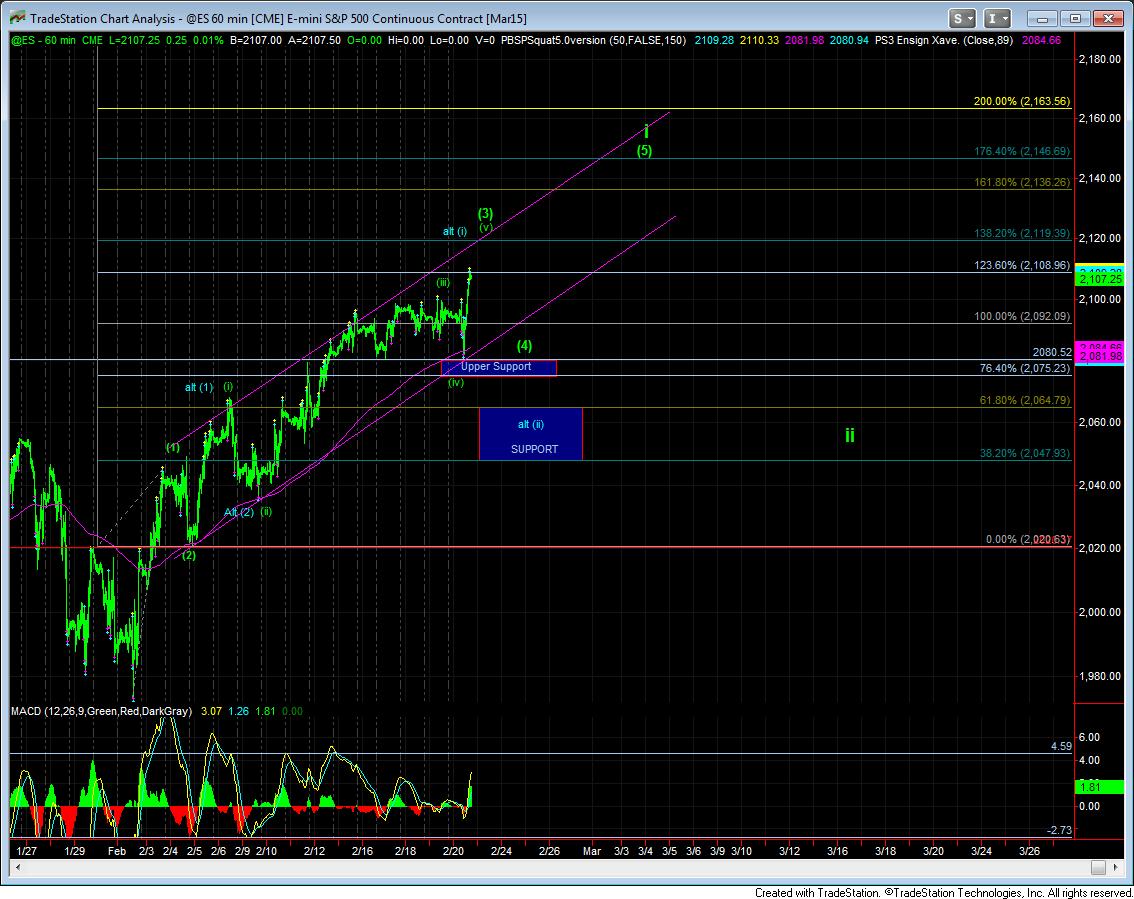Select the 4.59 MACD level label
This screenshot has height=899, width=1134.
point(1061,746)
